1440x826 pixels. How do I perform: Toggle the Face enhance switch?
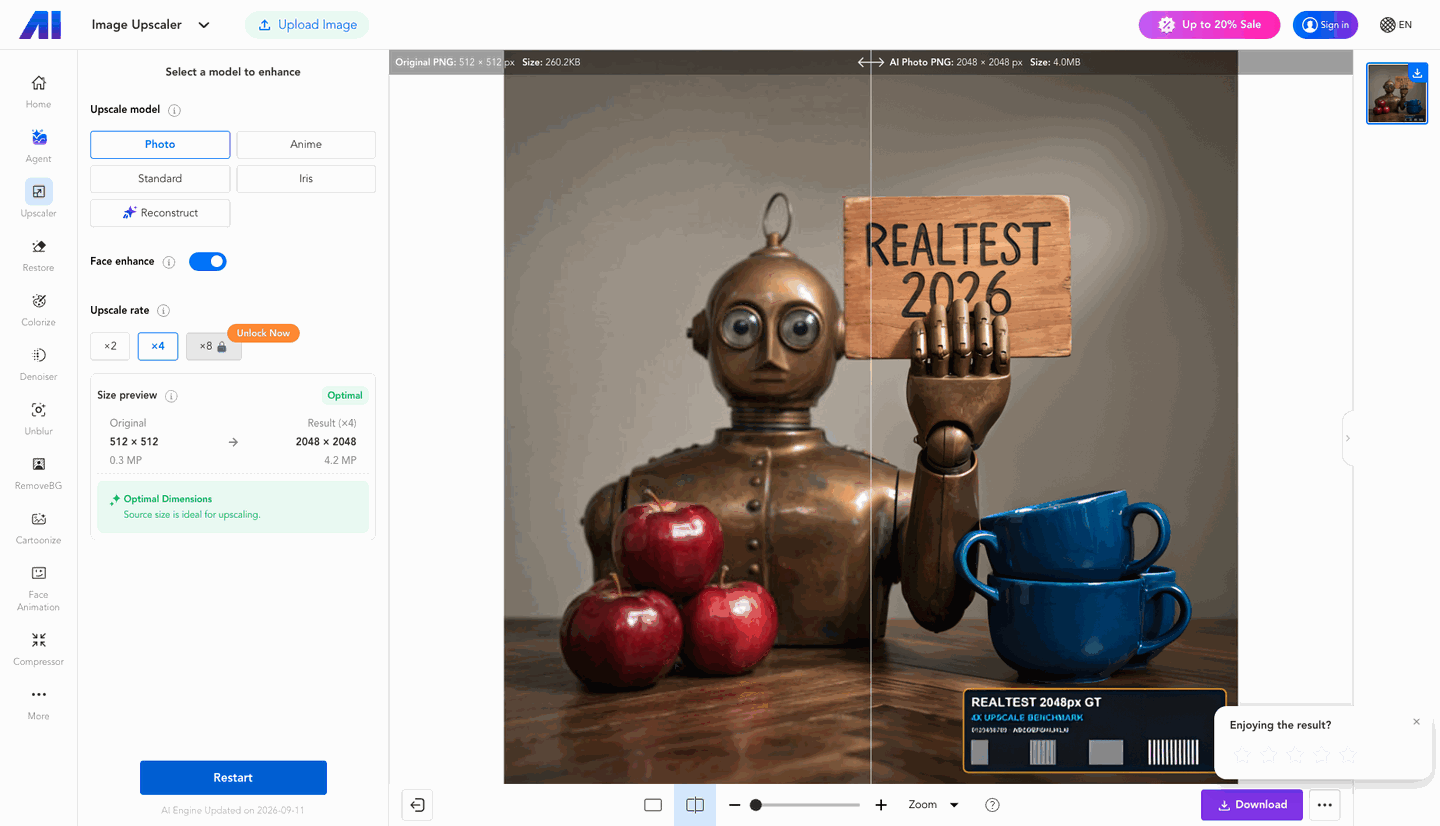[208, 262]
